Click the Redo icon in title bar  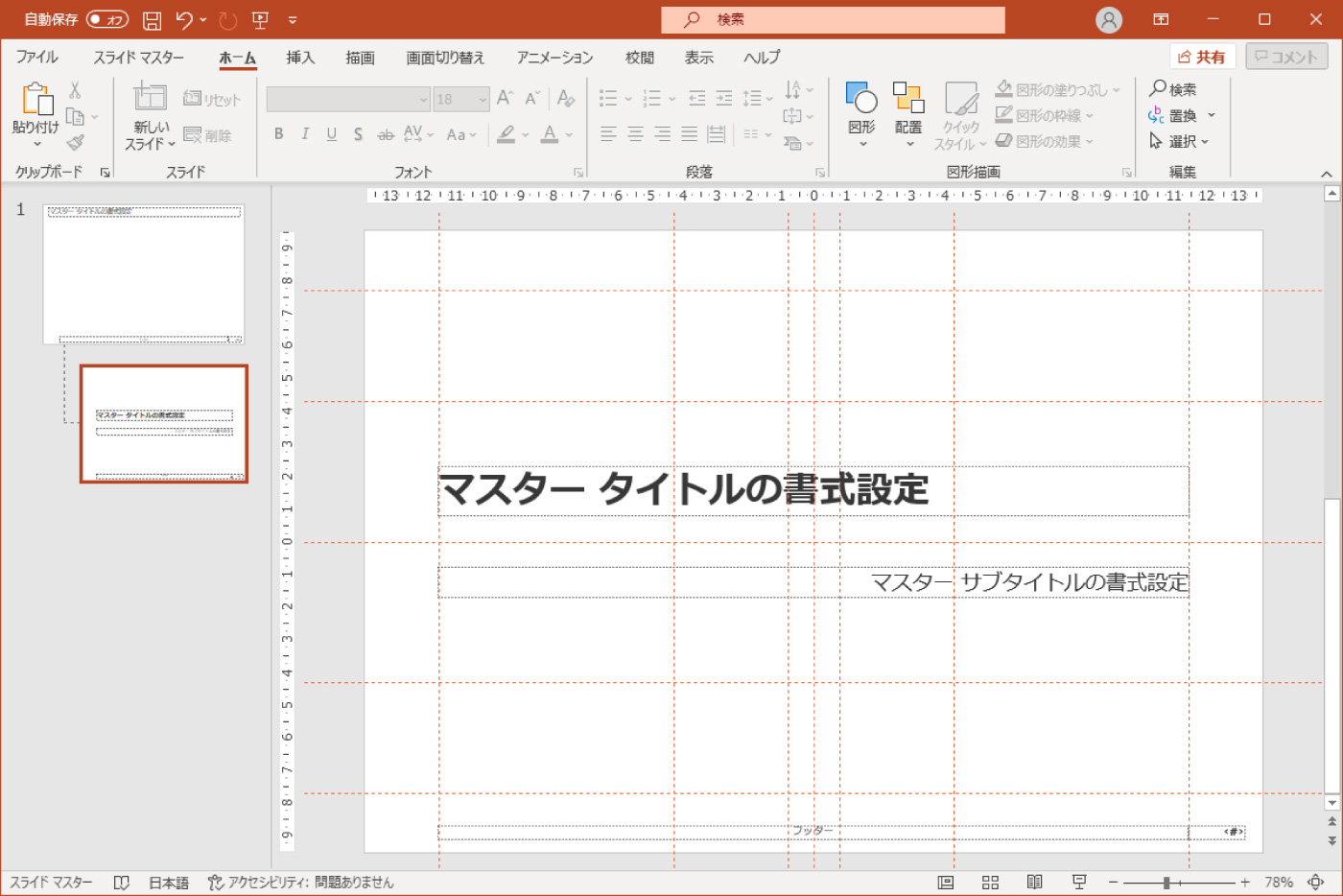pos(227,20)
